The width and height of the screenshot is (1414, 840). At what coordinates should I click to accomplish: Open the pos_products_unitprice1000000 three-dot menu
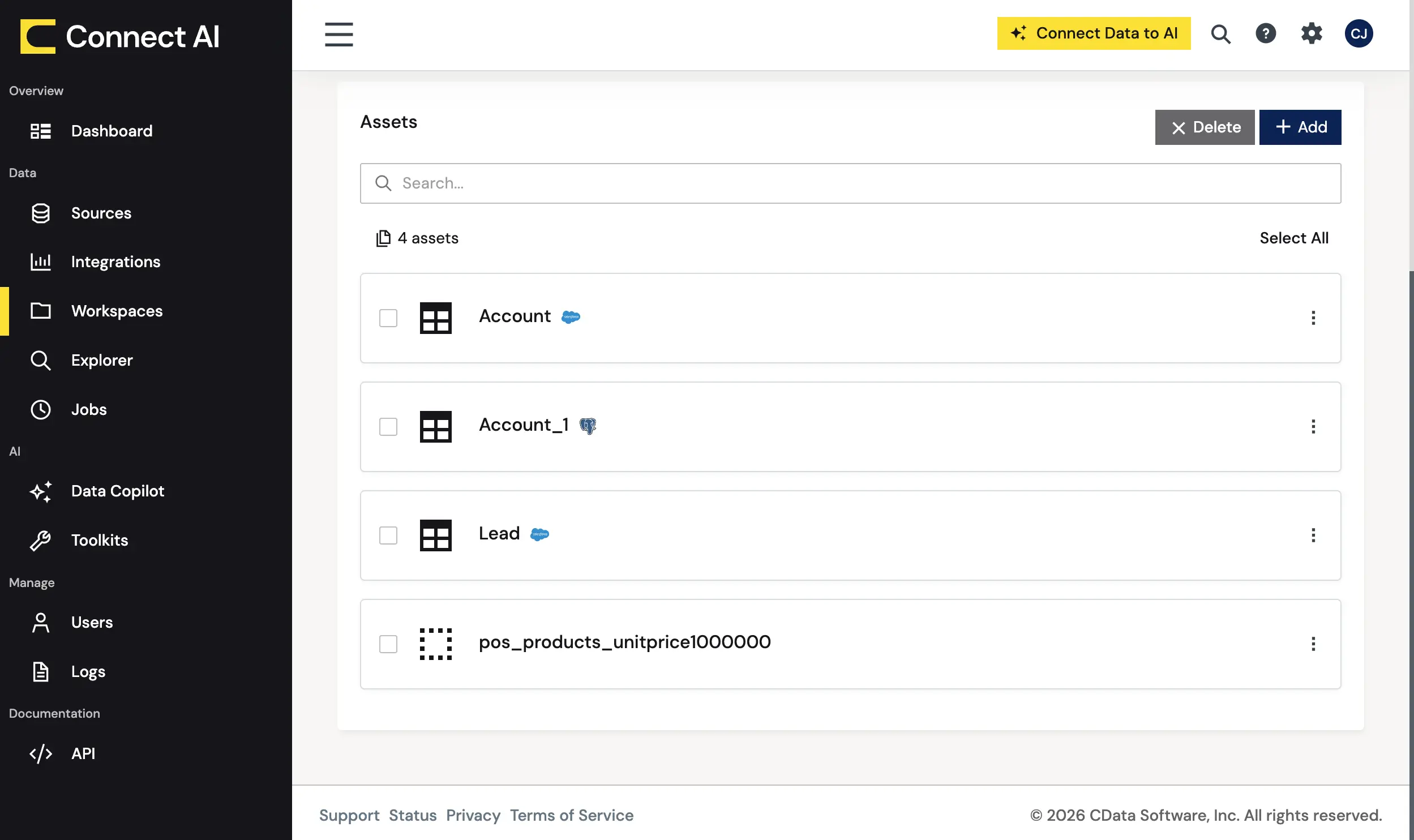pyautogui.click(x=1313, y=644)
